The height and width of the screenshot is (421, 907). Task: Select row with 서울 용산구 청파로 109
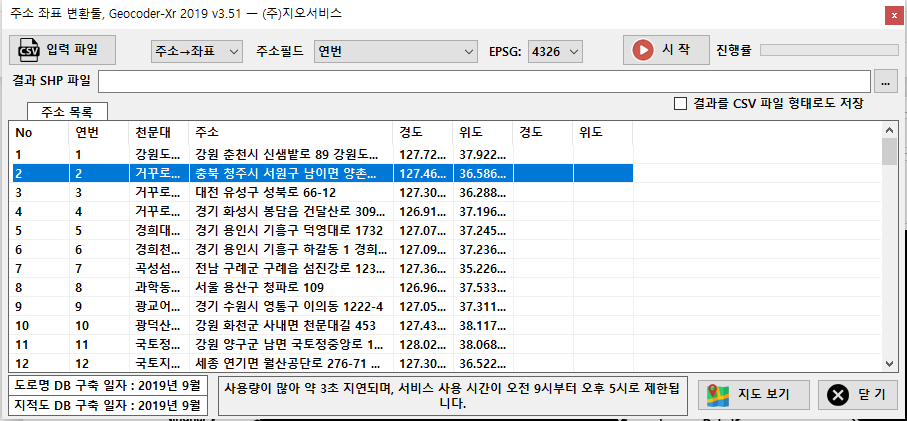pos(323,287)
